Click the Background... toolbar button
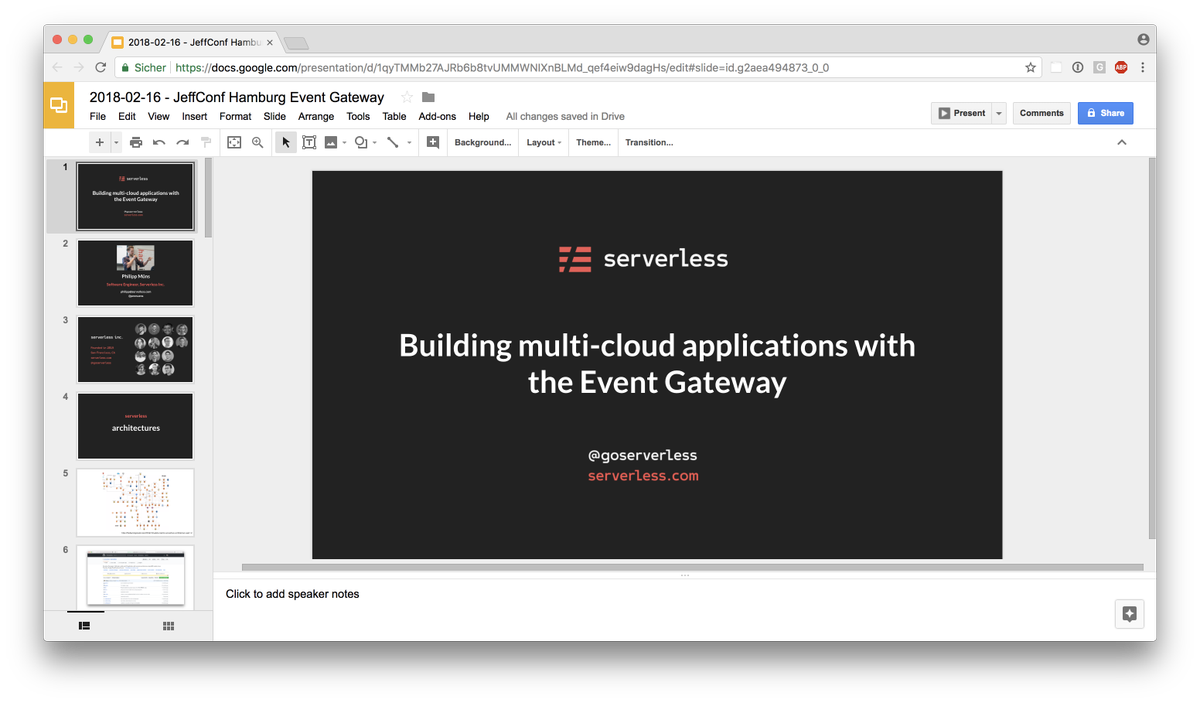1200x703 pixels. click(x=483, y=143)
